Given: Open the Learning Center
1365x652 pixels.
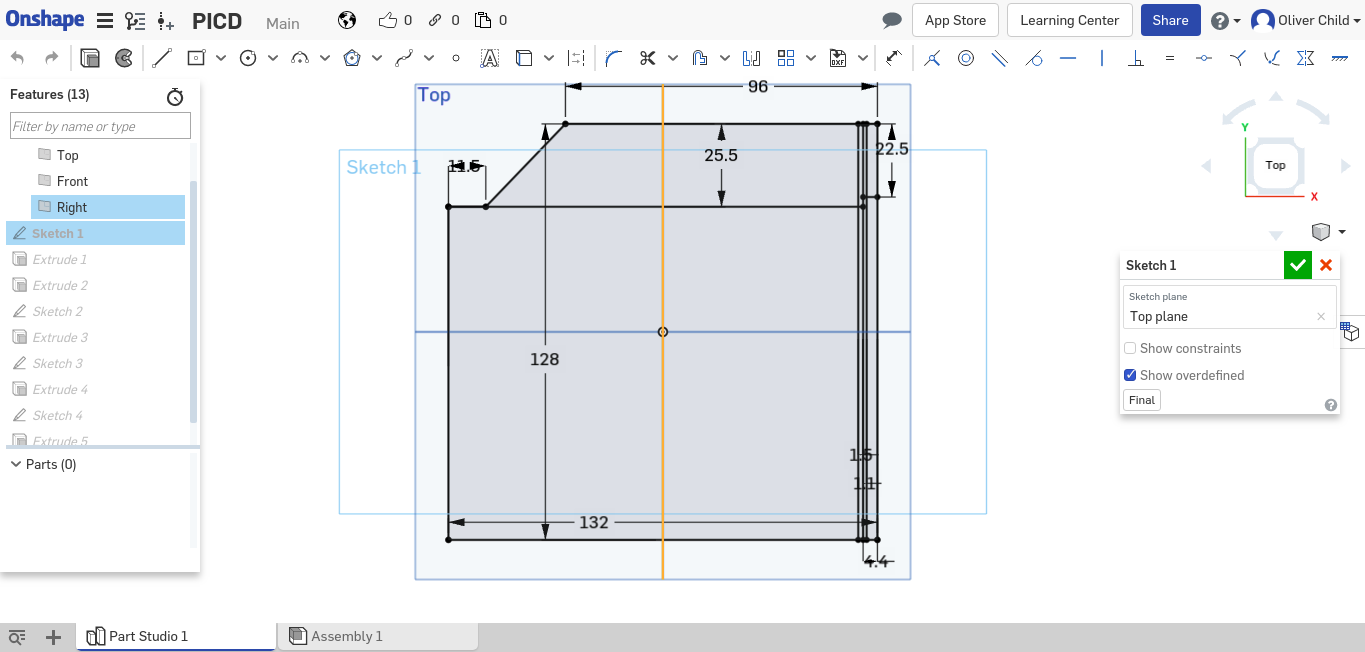Looking at the screenshot, I should [1069, 20].
